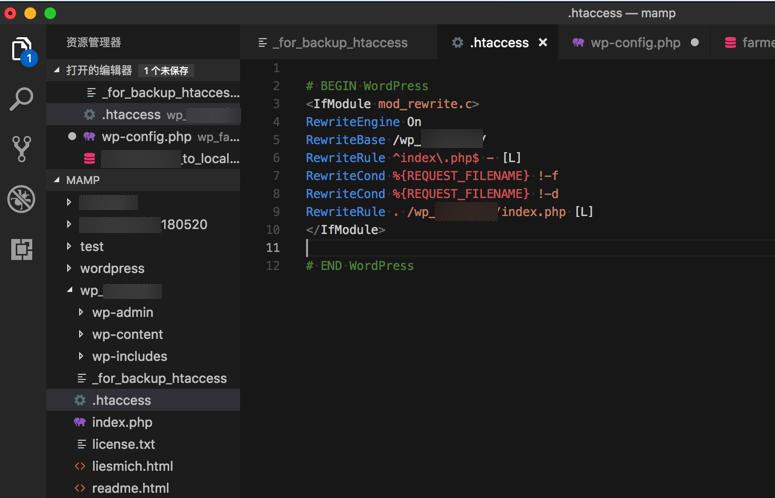Open readme.html from the file tree
Image resolution: width=775 pixels, height=498 pixels.
130,488
